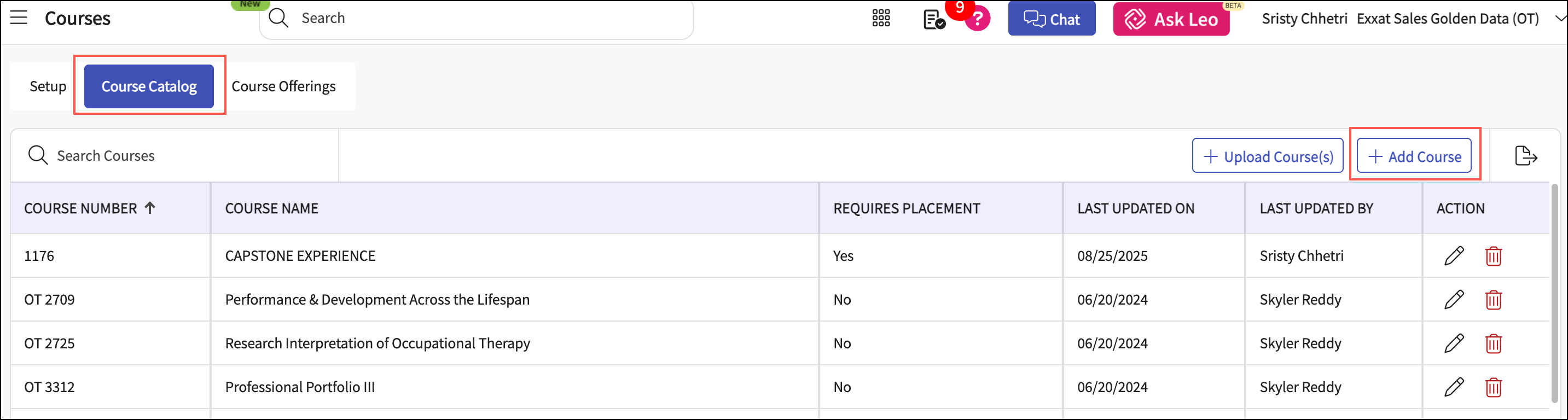Open the hamburger navigation menu
1568x420 pixels.
19,17
